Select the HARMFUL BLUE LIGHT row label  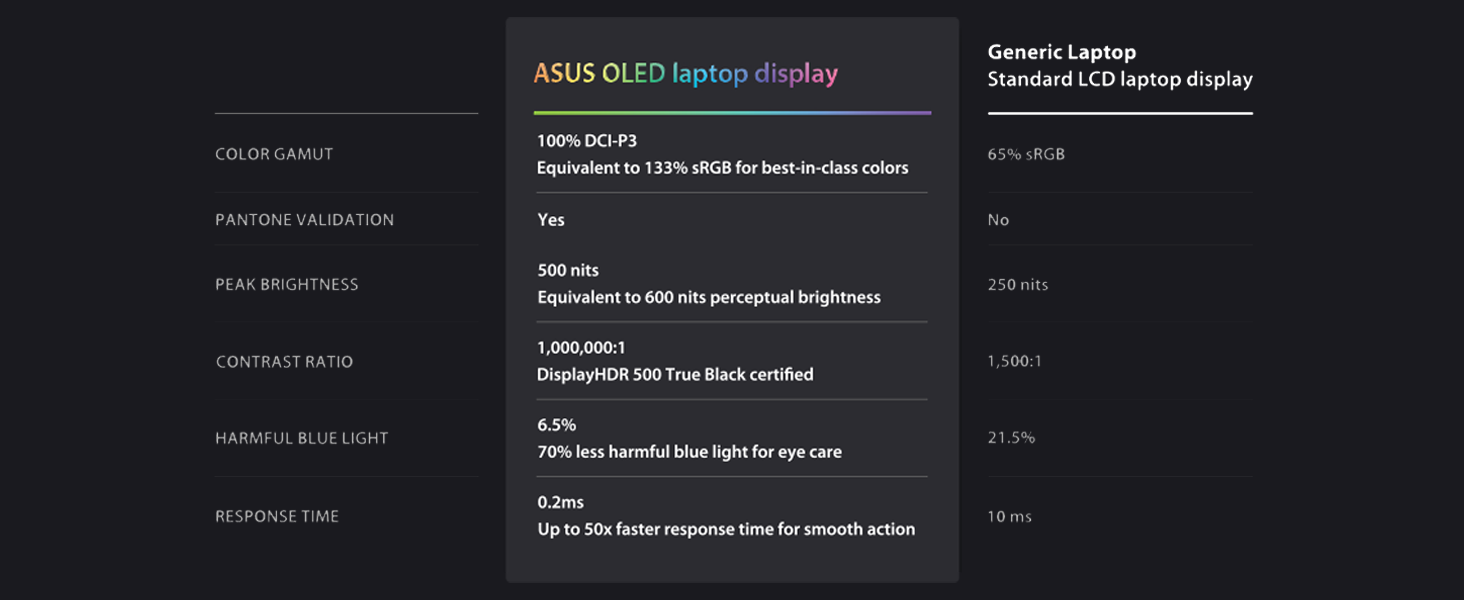click(301, 438)
